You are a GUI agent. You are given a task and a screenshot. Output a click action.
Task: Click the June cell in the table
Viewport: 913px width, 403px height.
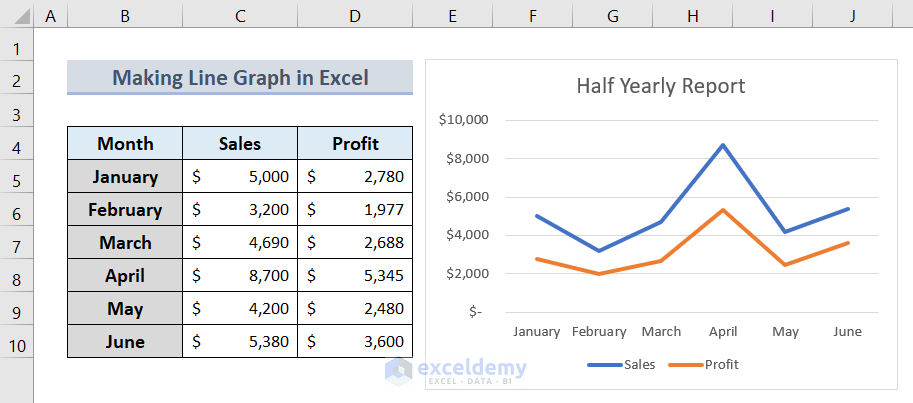click(125, 341)
